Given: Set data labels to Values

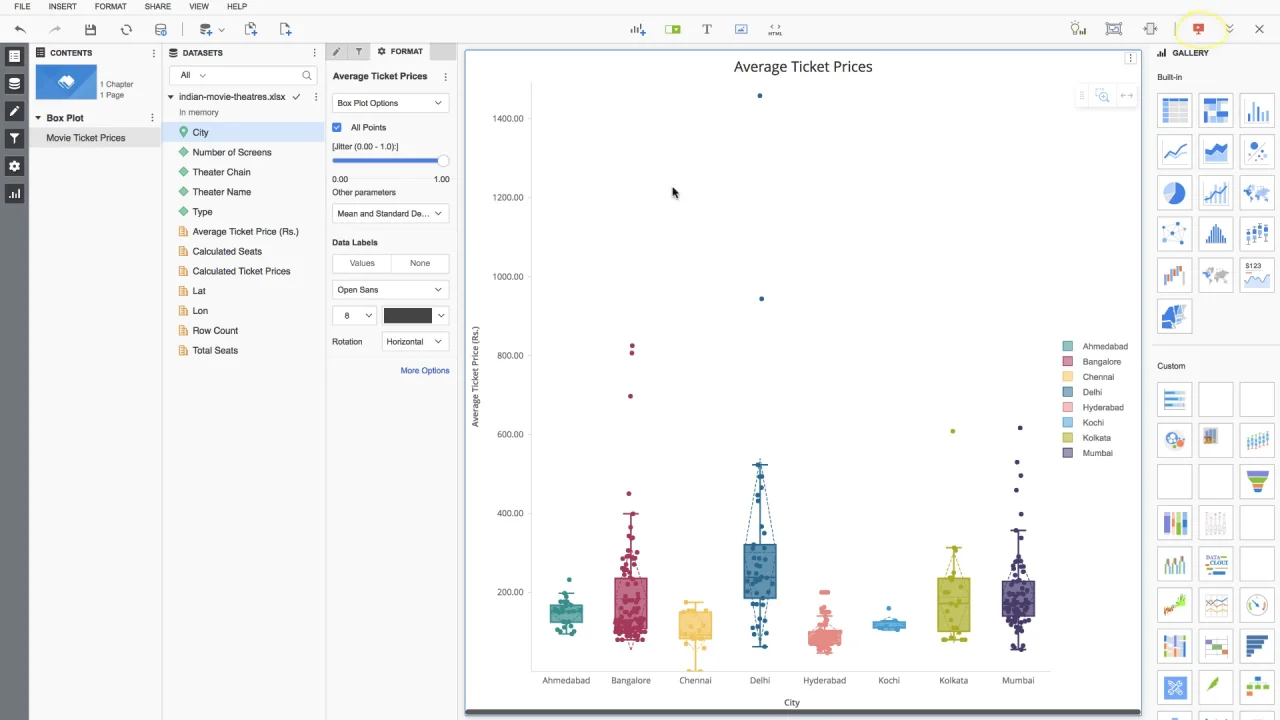Looking at the screenshot, I should [x=362, y=263].
